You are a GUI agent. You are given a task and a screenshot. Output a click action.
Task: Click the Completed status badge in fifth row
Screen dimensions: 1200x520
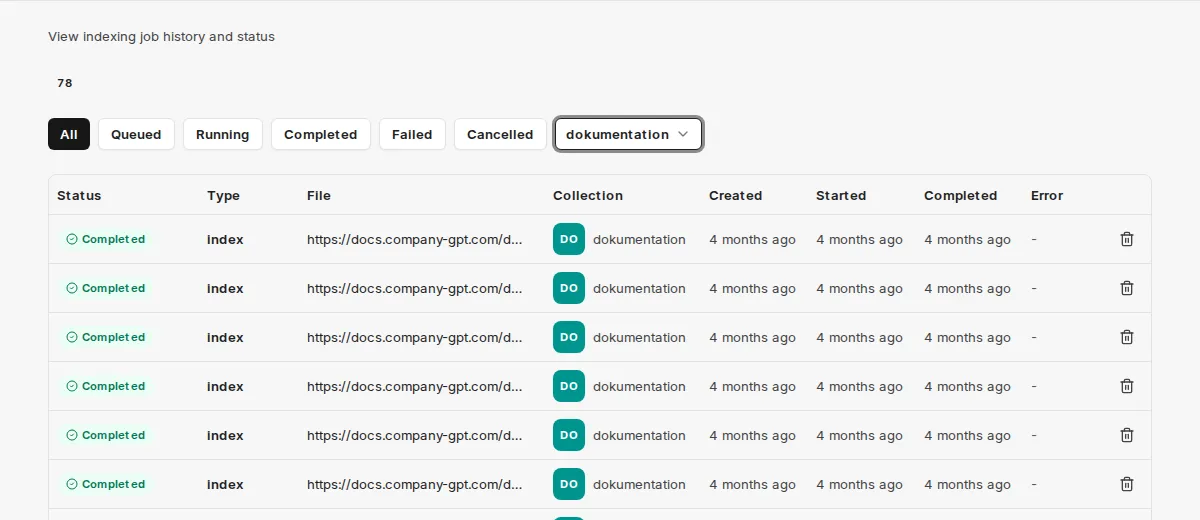click(105, 435)
